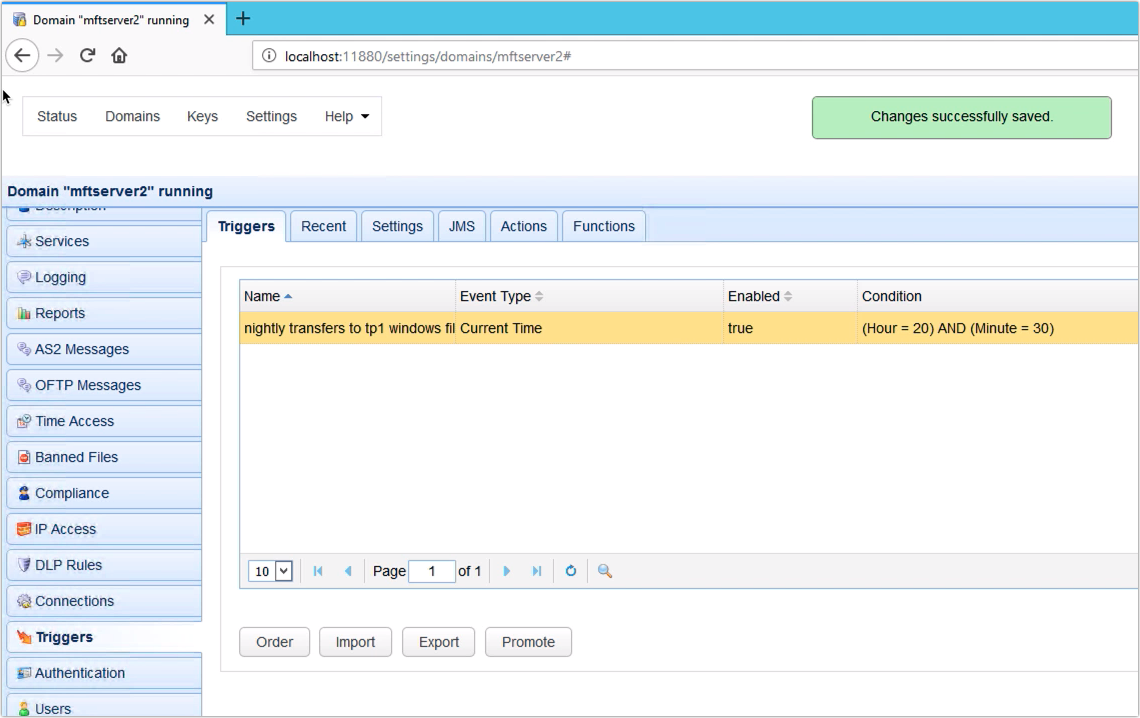The height and width of the screenshot is (718, 1140).
Task: Switch to the Recent tab
Action: pos(323,226)
